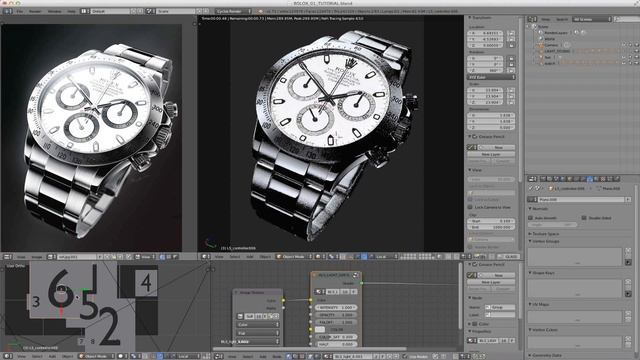Select the Physics properties tab icon
Image resolution: width=640 pixels, height=360 pixels.
(x=617, y=179)
